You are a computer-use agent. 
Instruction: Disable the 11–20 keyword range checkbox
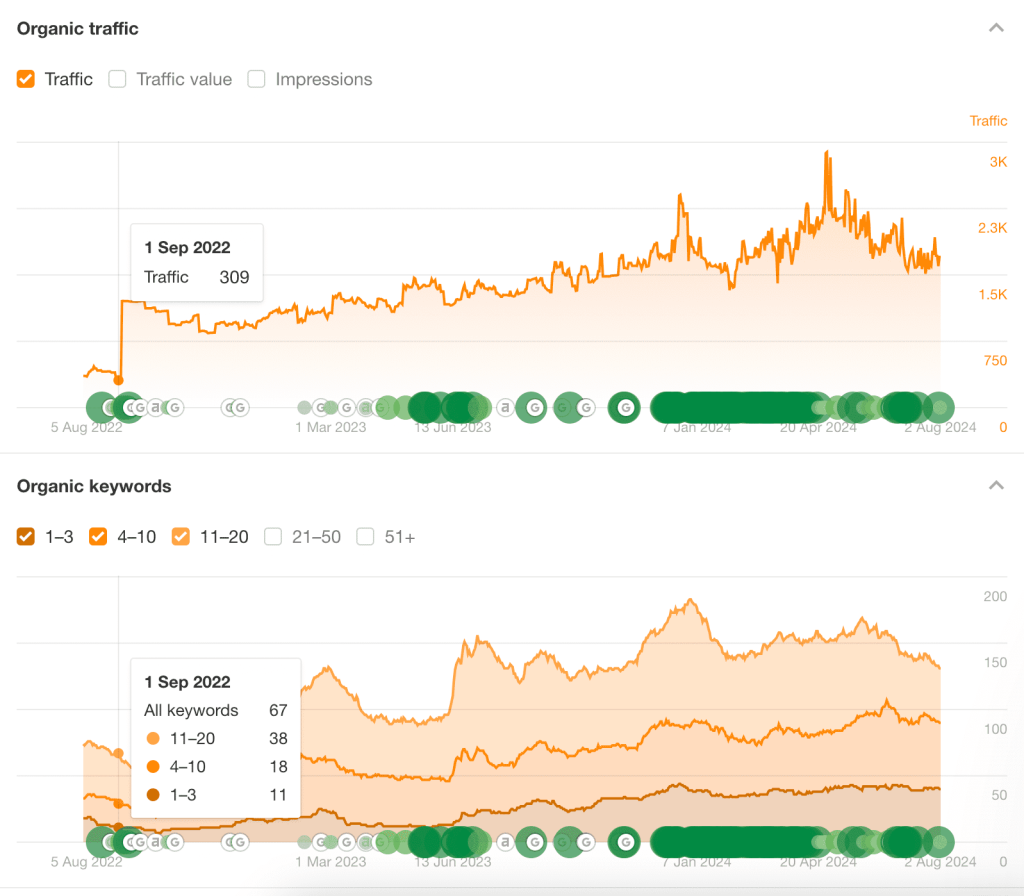click(x=180, y=537)
